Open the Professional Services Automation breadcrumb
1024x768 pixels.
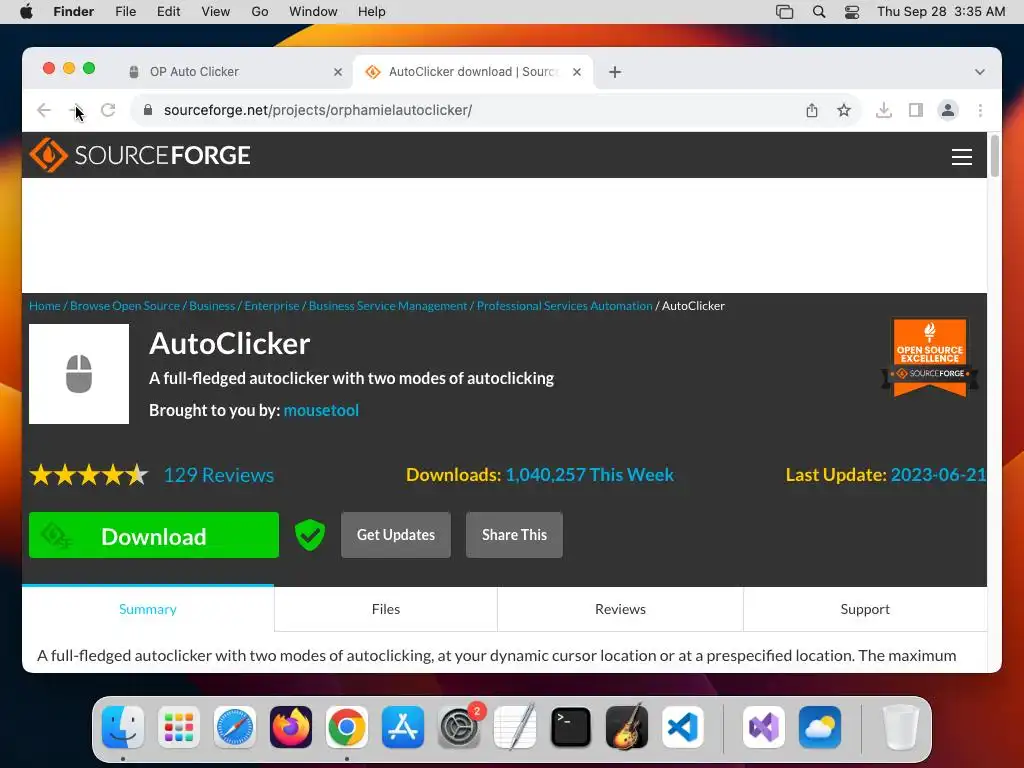(564, 306)
